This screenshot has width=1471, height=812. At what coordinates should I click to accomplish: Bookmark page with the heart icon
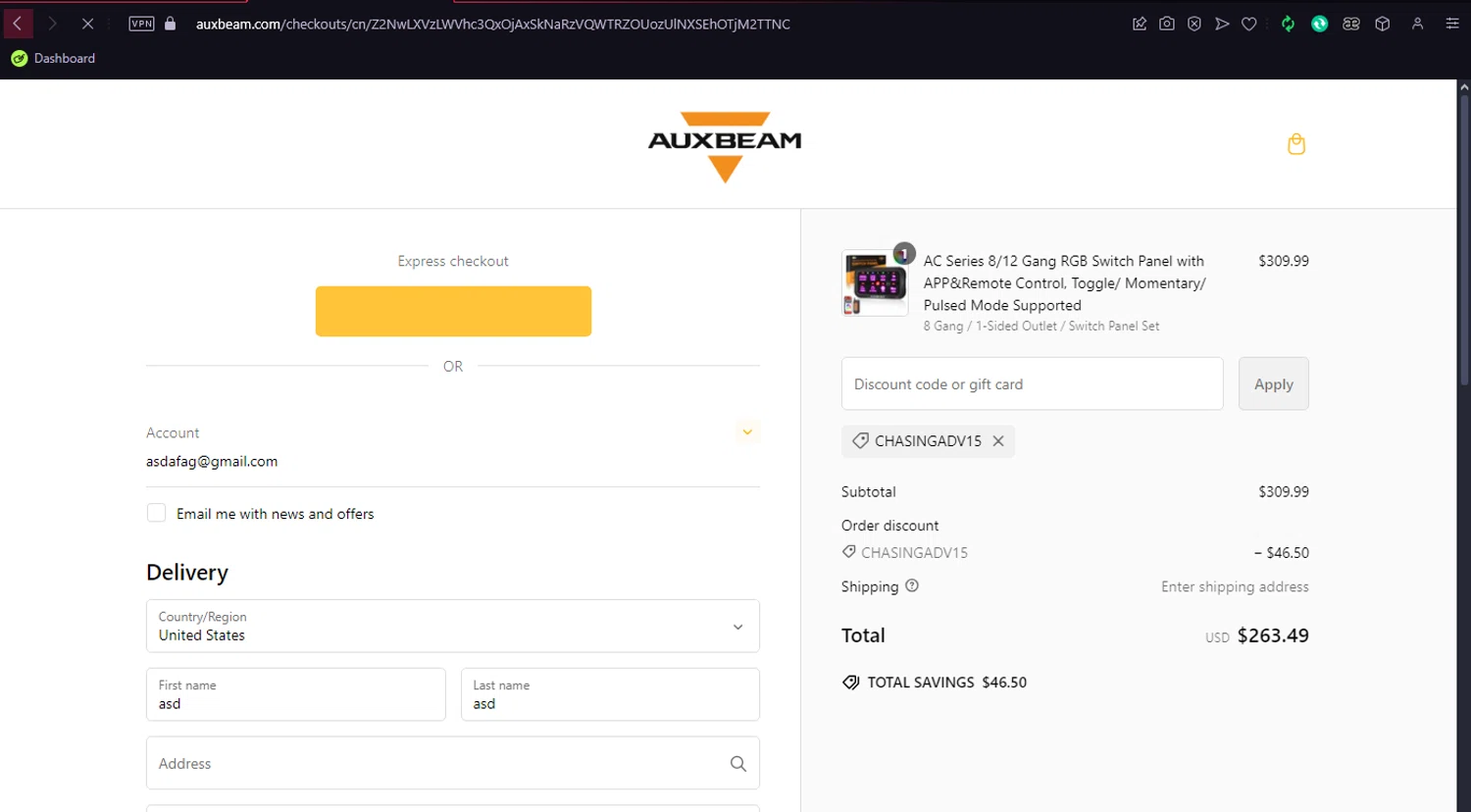[1249, 24]
